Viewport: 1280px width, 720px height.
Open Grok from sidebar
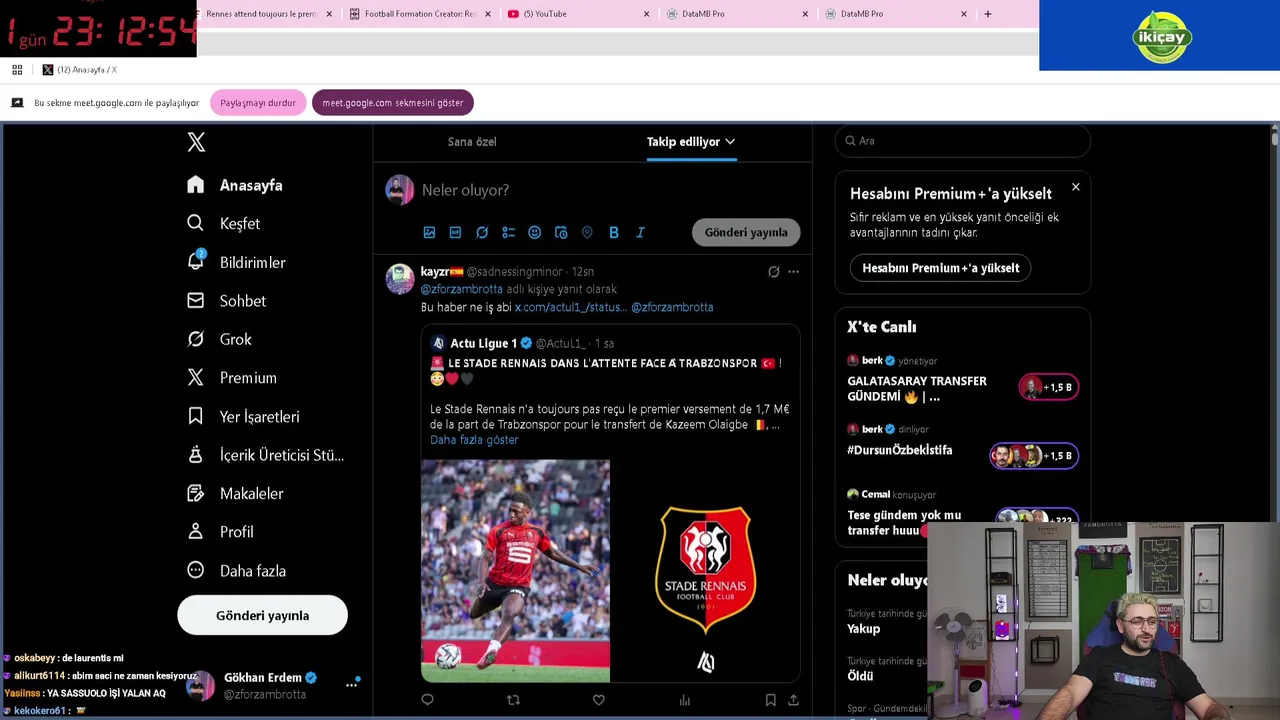pyautogui.click(x=220, y=339)
